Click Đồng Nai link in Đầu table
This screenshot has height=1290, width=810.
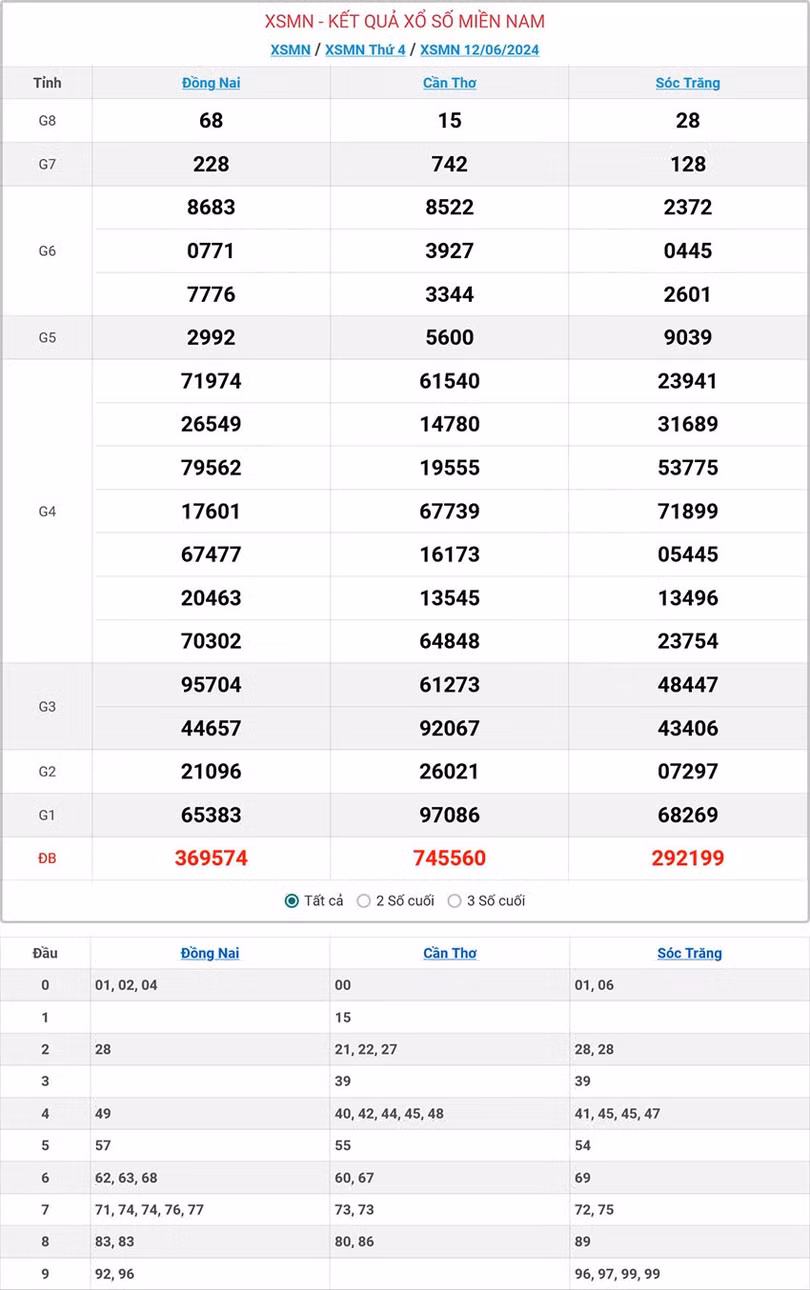[210, 953]
